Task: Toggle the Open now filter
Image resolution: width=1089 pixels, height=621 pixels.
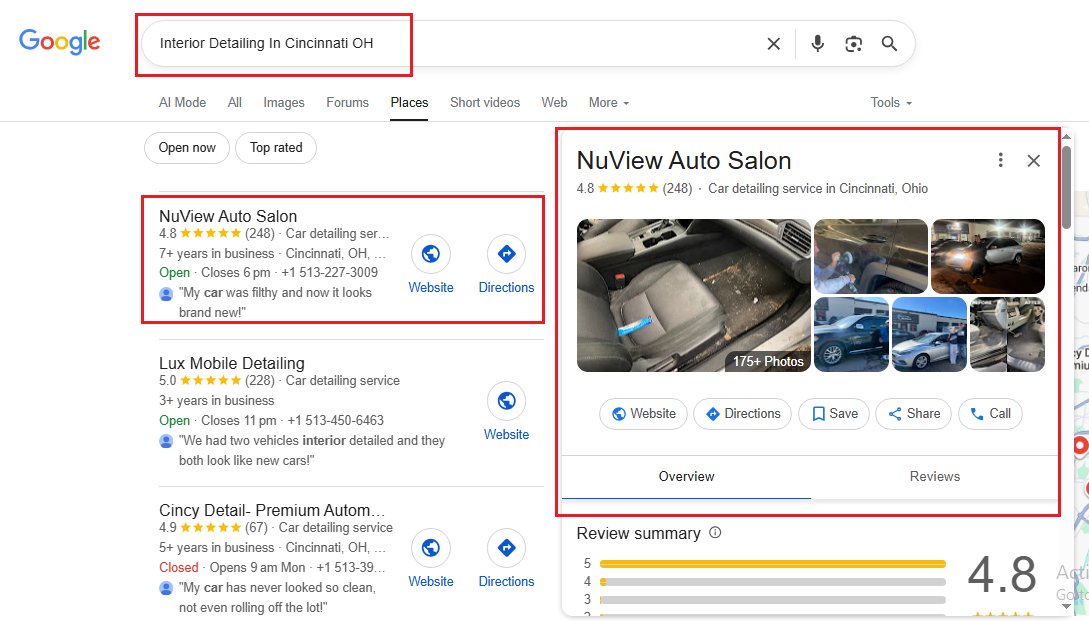Action: [x=187, y=148]
